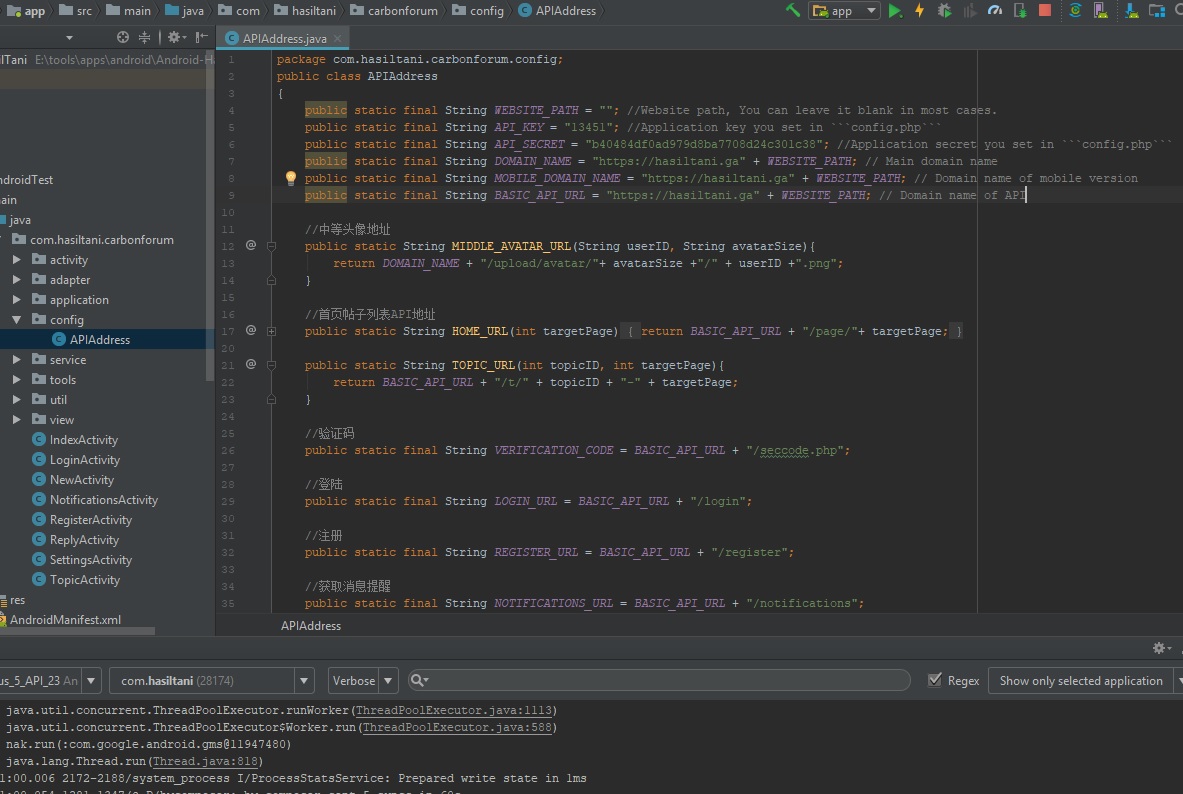Click the hasiltani breadcrumb
Viewport: 1183px width, 794px height.
[x=306, y=11]
